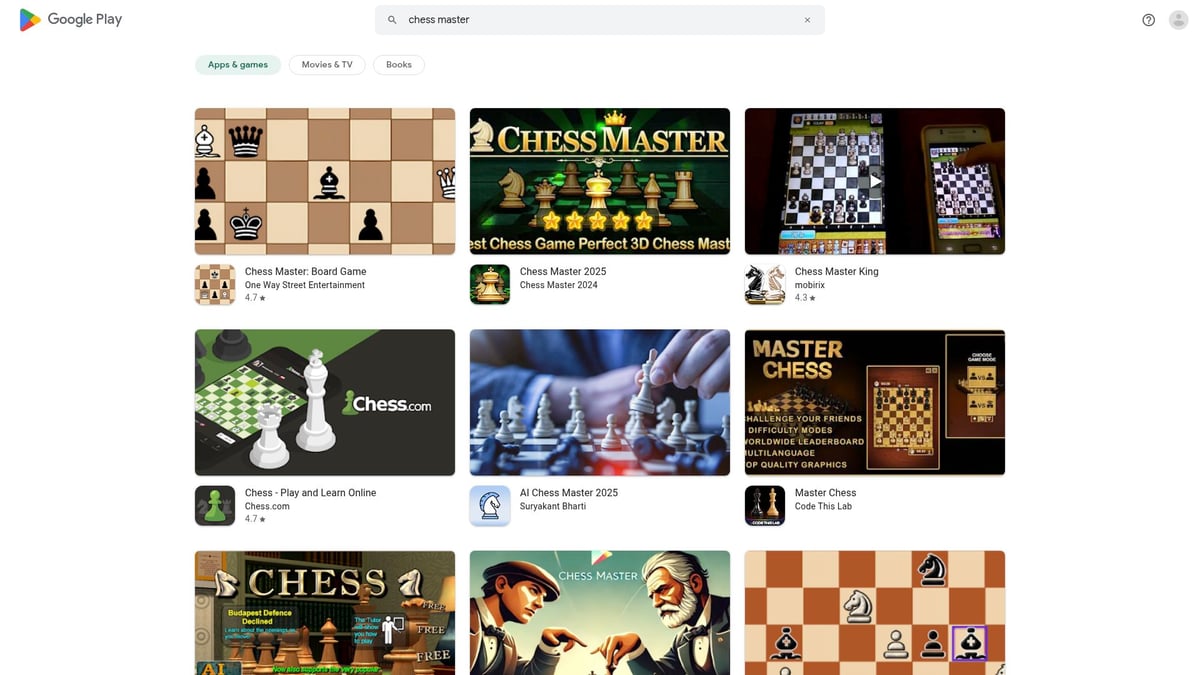Click the search magnifier icon

click(391, 19)
